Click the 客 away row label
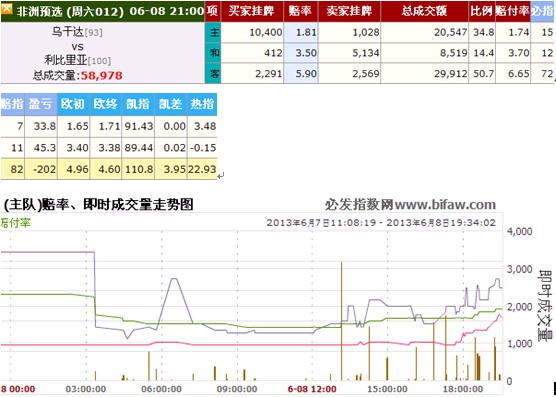The width and height of the screenshot is (556, 397). (x=213, y=74)
